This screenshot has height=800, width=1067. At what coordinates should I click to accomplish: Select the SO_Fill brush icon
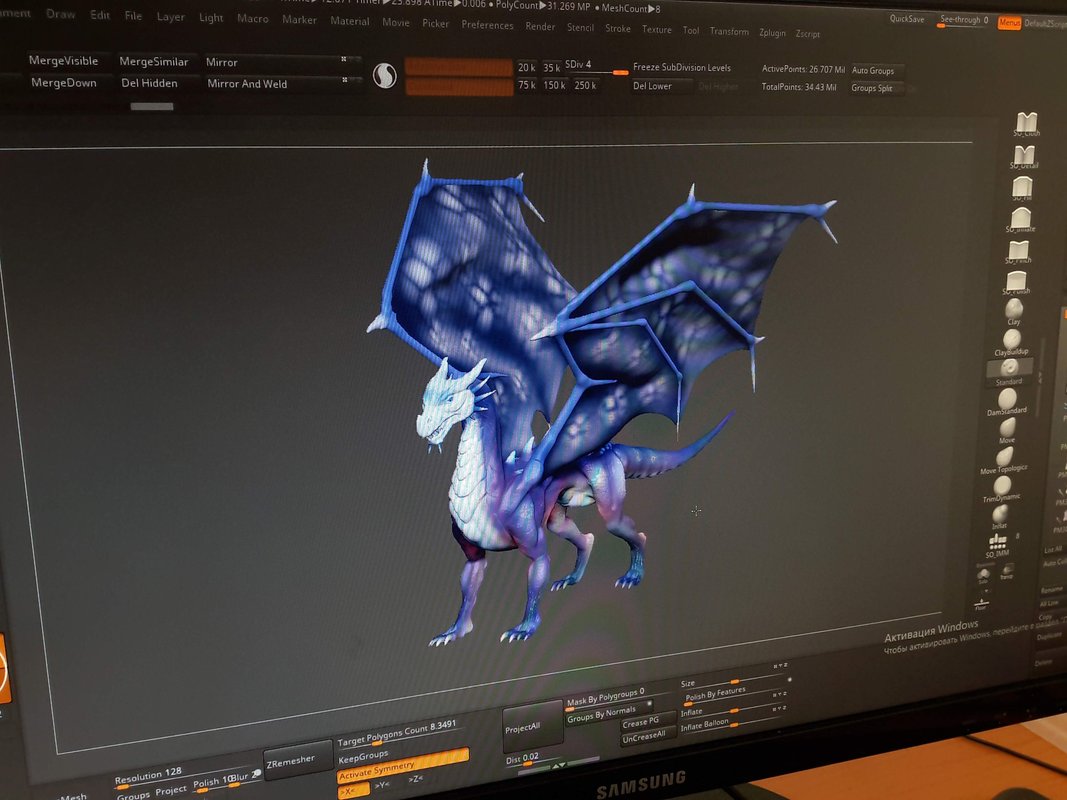[x=1022, y=188]
